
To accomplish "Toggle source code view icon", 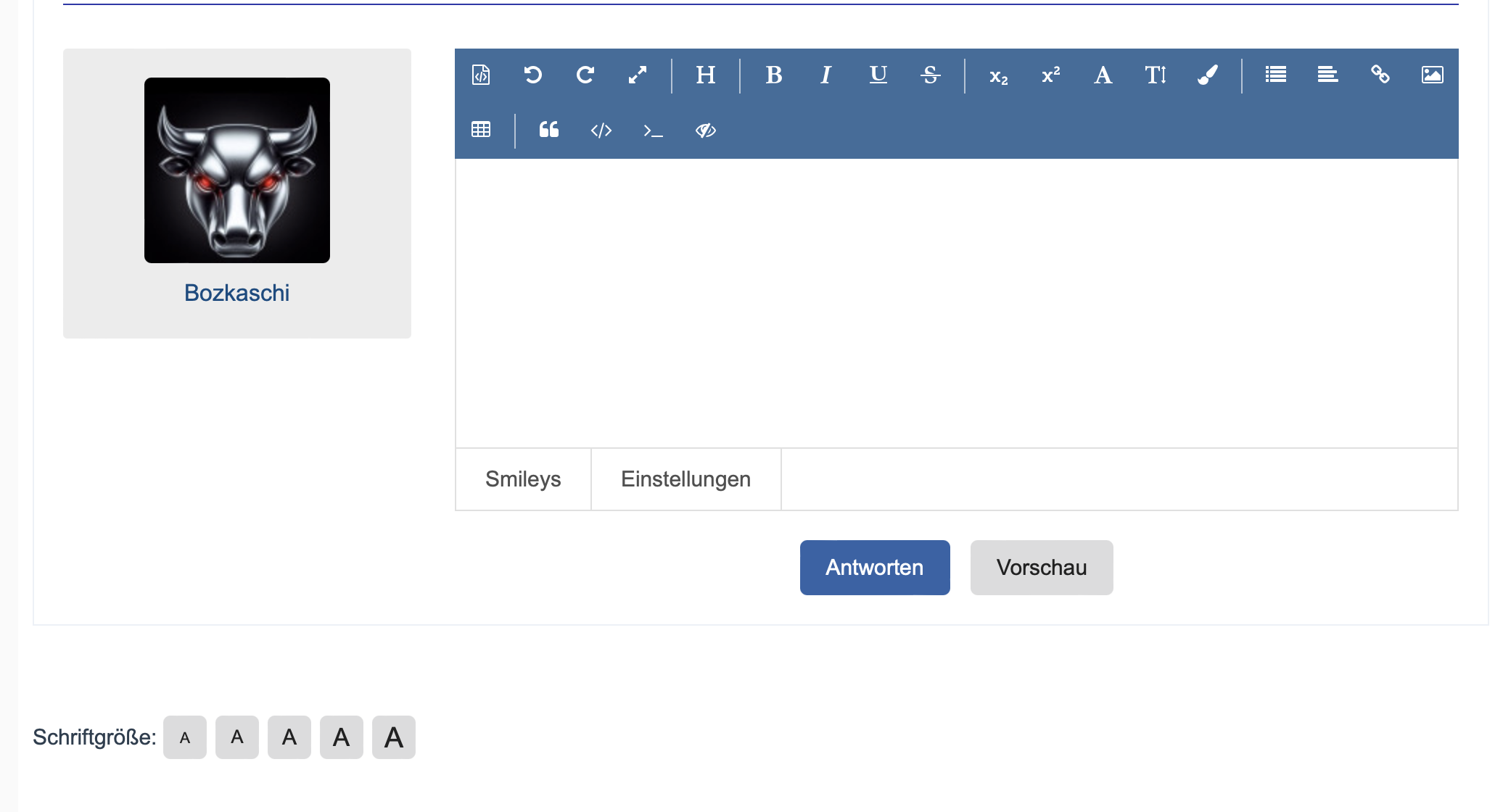I will point(481,75).
